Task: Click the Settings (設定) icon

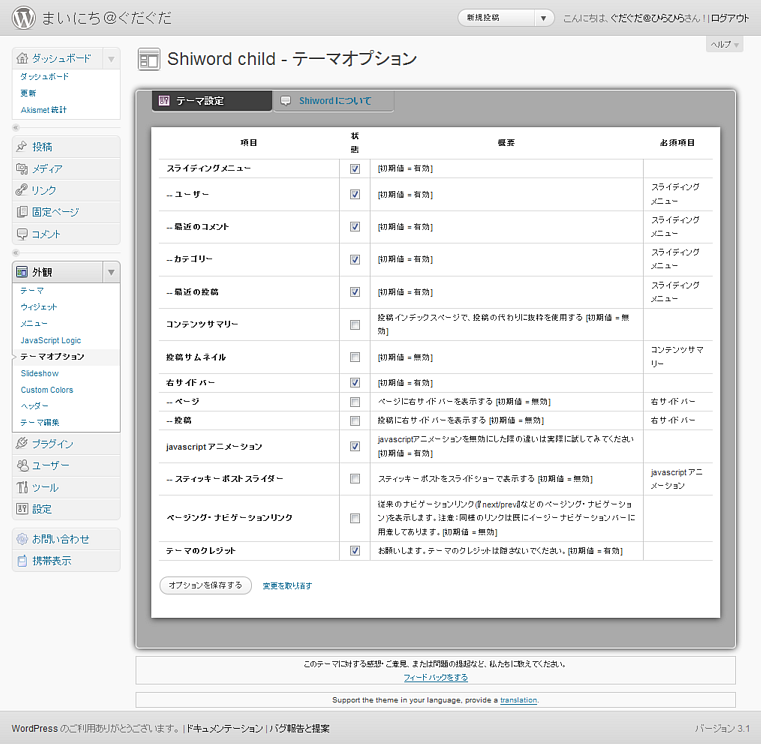Action: (x=22, y=509)
